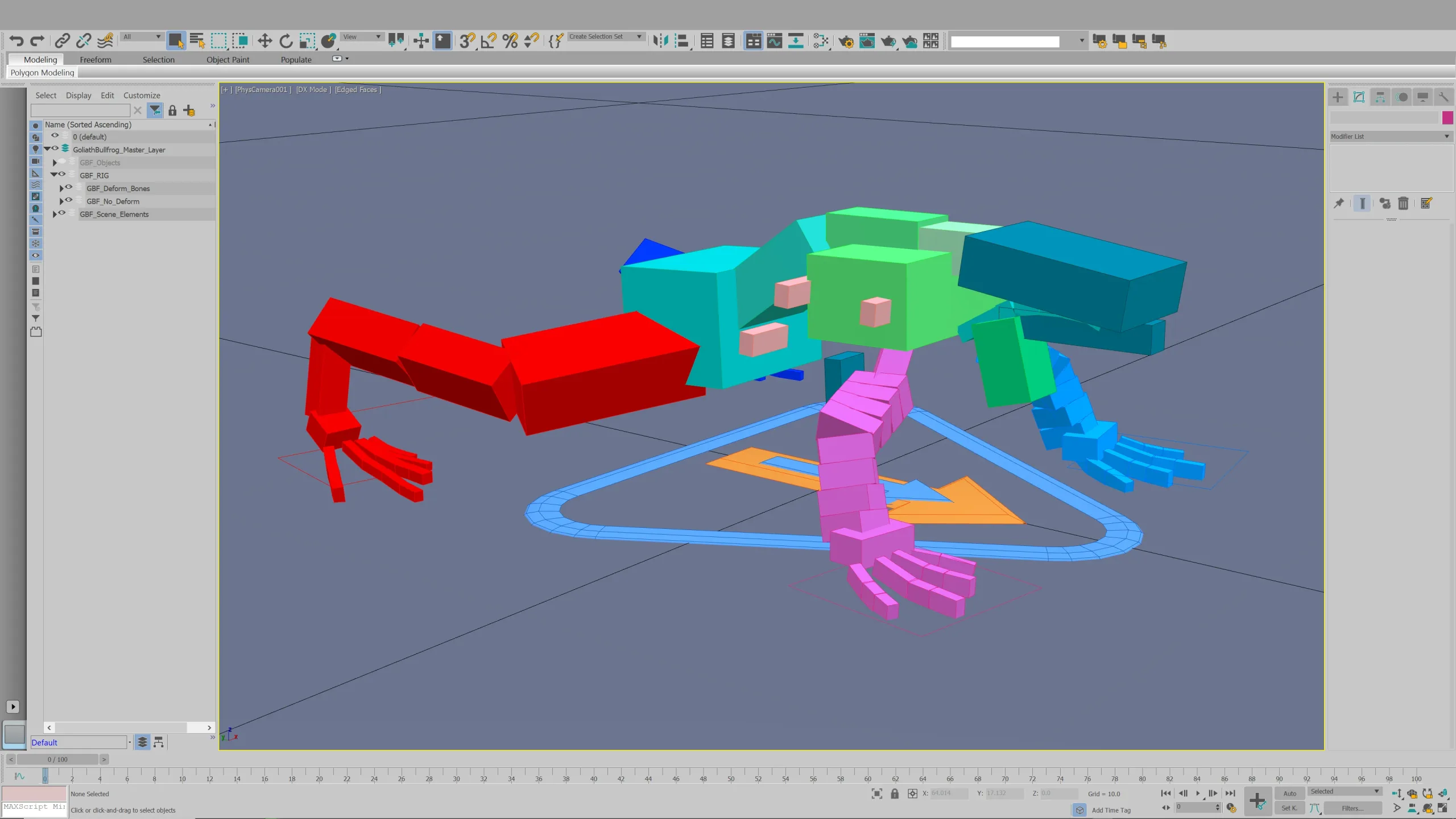Collapse GoliathBullfrog_Master_Layer tree node

47,149
